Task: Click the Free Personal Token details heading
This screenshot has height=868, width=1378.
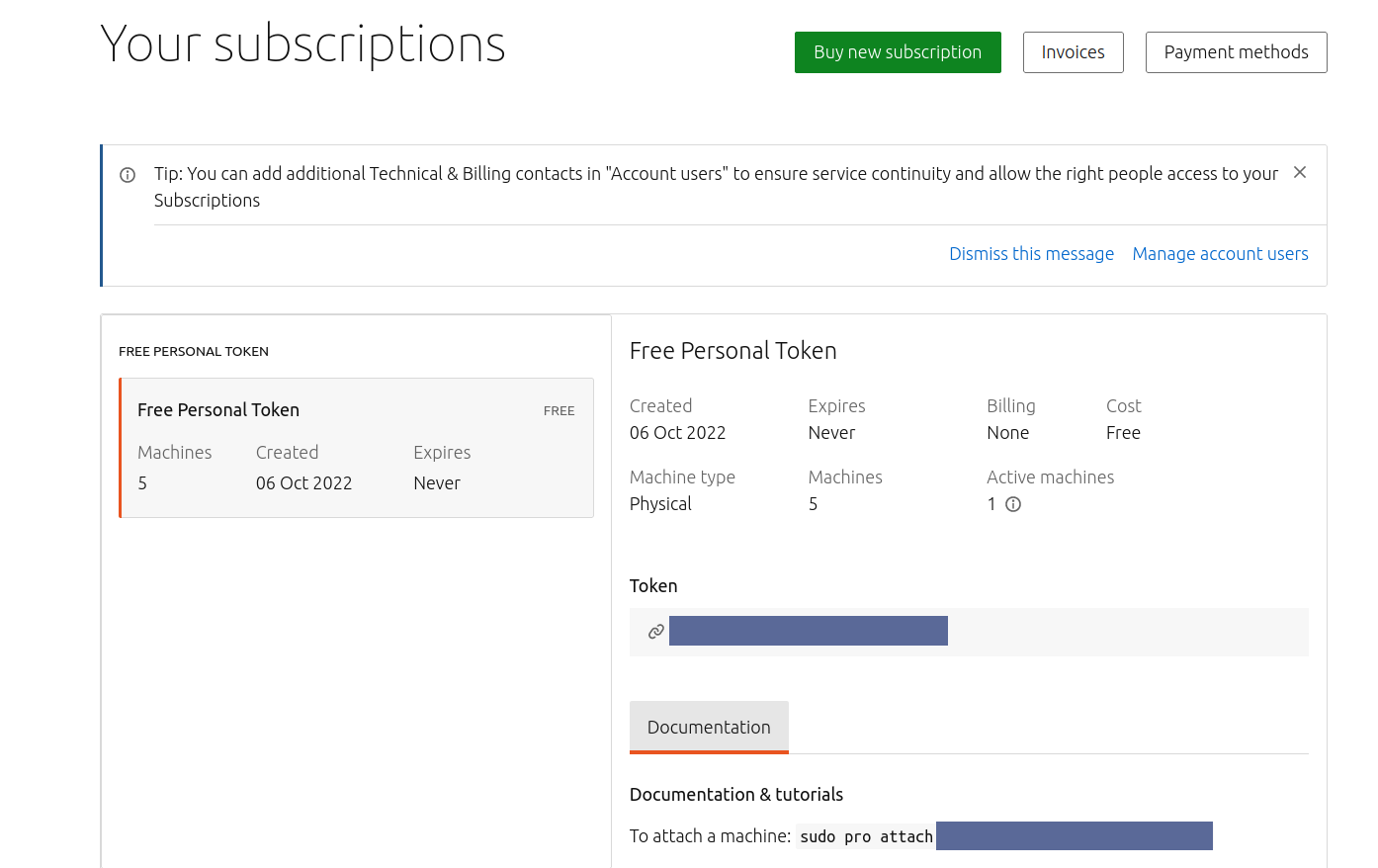Action: [x=732, y=351]
